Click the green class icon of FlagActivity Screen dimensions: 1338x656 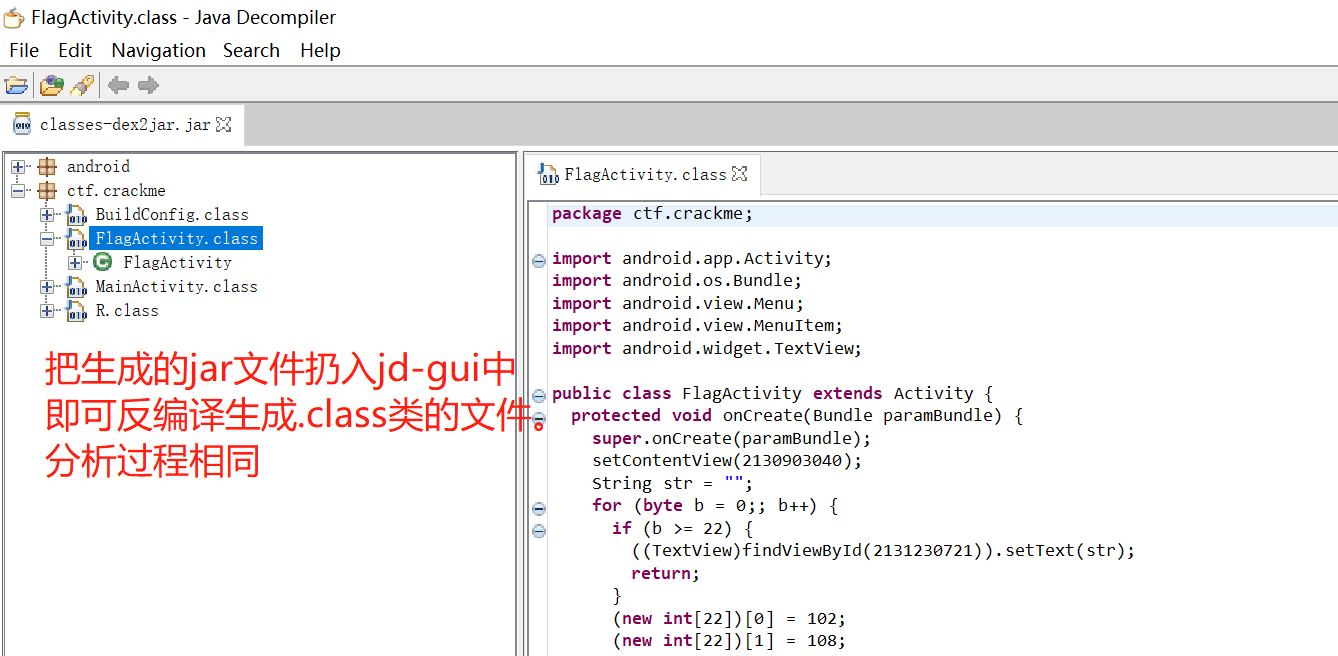103,262
